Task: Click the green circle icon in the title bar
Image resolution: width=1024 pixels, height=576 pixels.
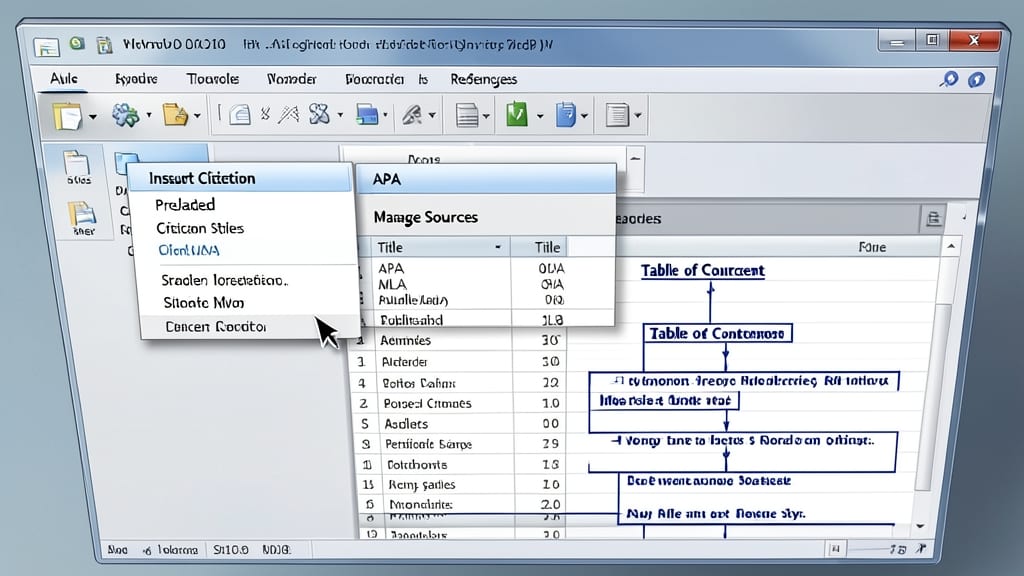Action: coord(77,43)
